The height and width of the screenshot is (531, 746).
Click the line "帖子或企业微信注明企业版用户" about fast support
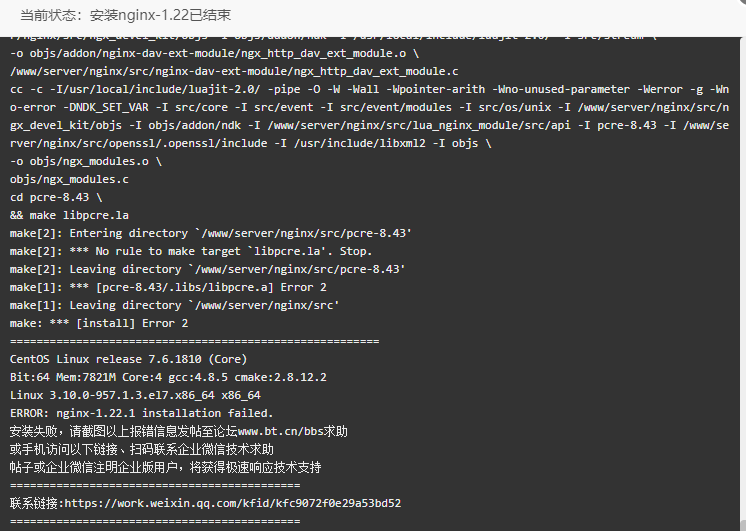coord(166,467)
